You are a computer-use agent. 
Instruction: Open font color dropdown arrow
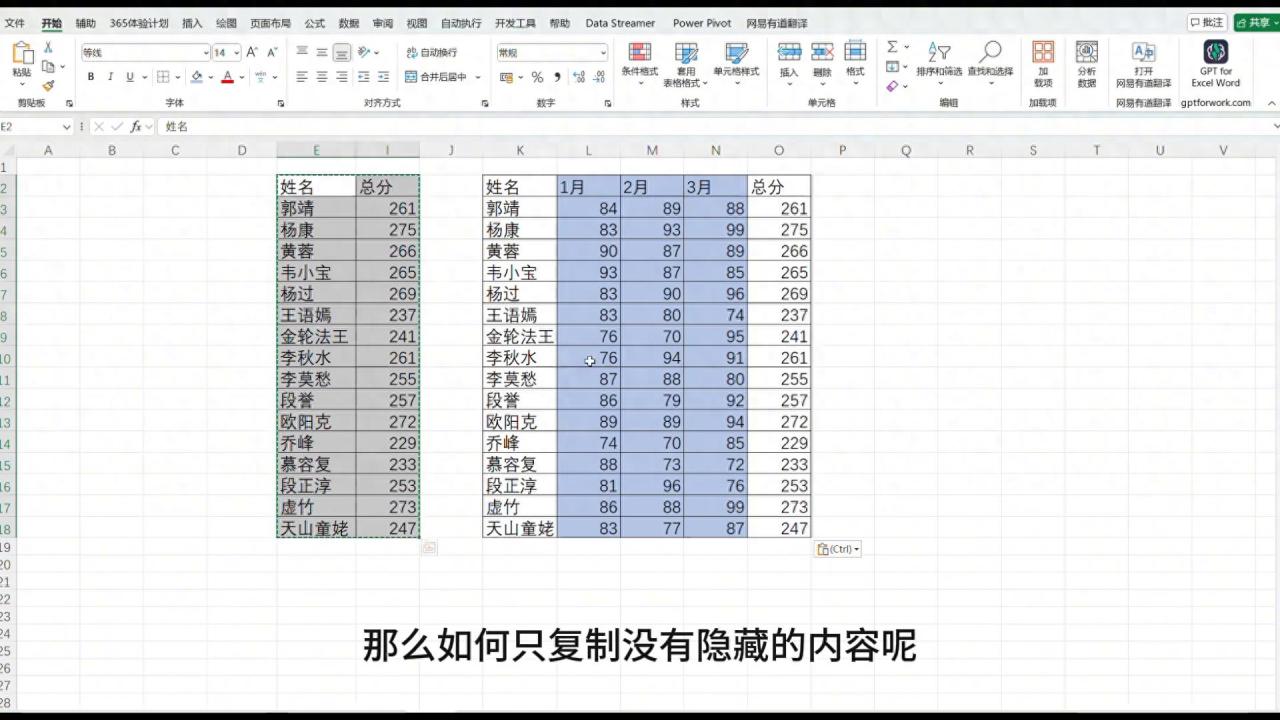(x=243, y=77)
